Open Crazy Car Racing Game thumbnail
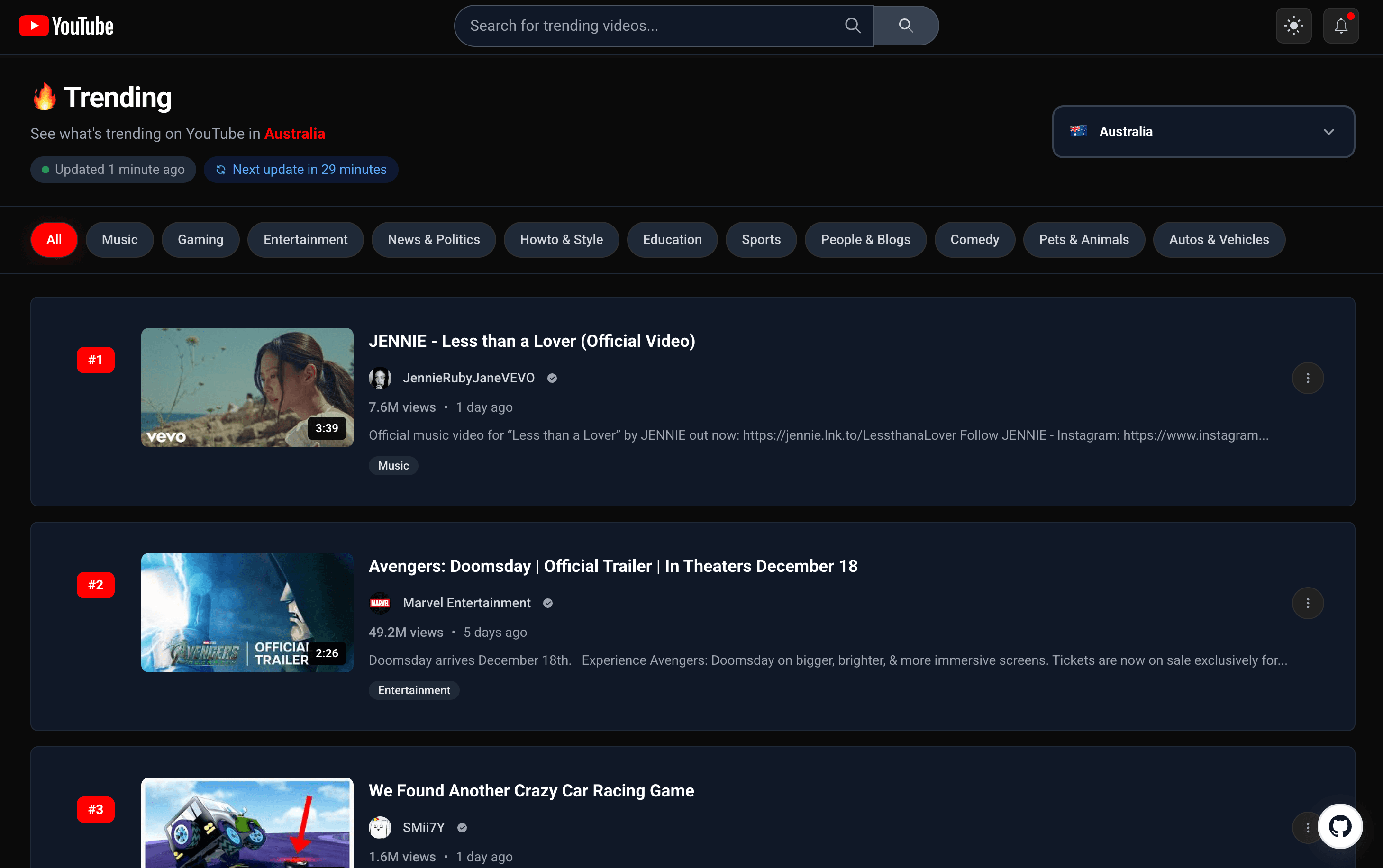The height and width of the screenshot is (868, 1383). 247,823
